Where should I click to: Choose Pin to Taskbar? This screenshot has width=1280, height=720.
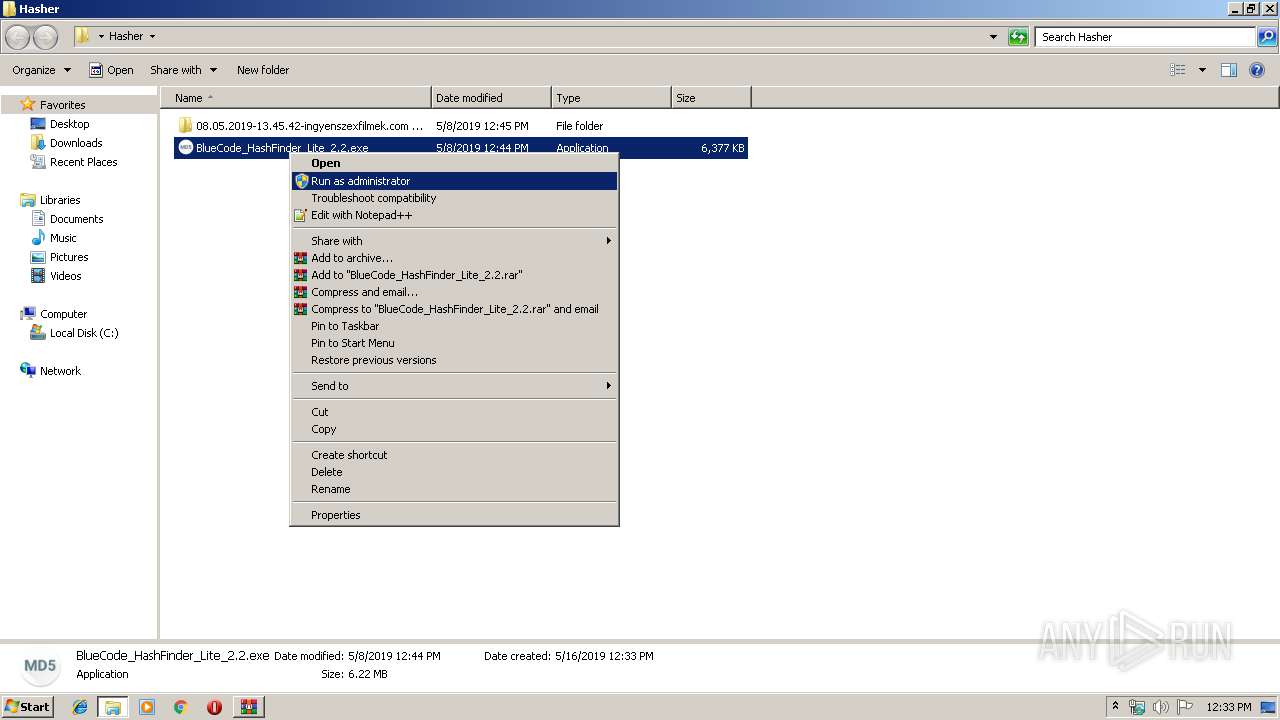click(454, 326)
